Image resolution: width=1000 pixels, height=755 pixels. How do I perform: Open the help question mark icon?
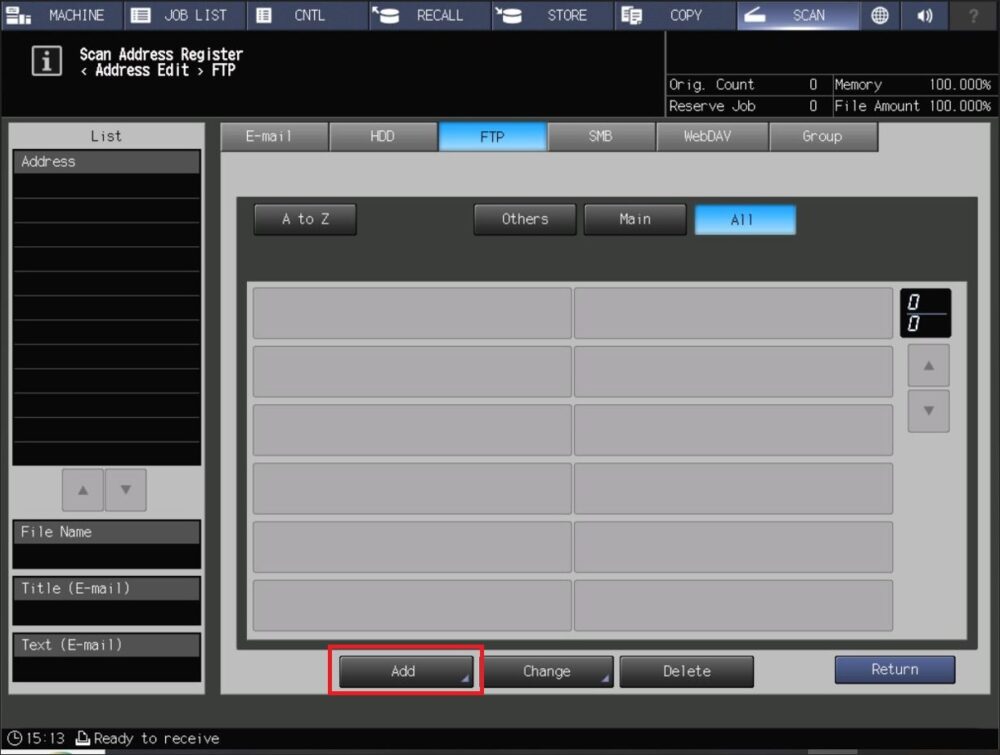coord(974,16)
